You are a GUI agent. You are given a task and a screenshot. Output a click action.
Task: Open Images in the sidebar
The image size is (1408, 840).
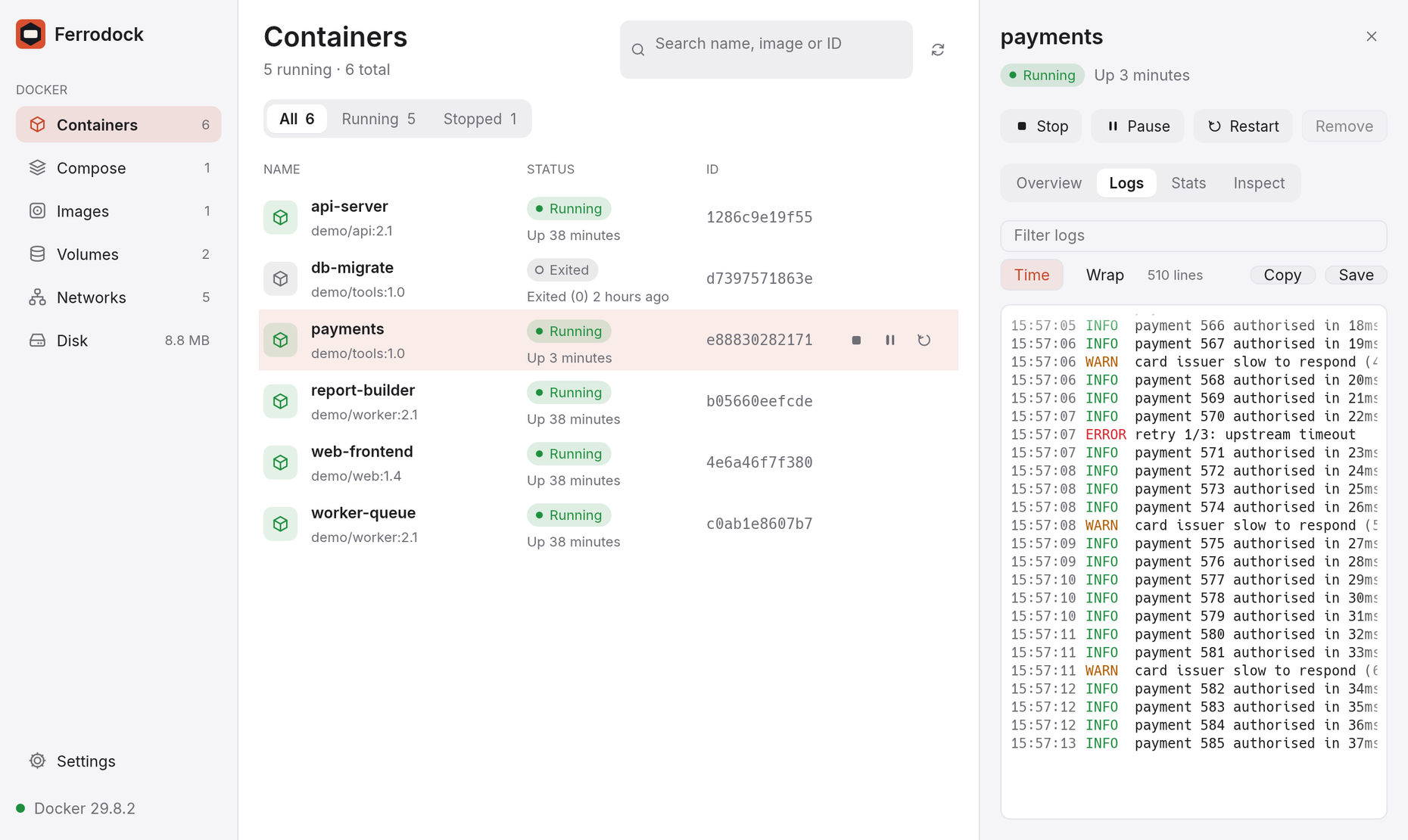pyautogui.click(x=119, y=211)
